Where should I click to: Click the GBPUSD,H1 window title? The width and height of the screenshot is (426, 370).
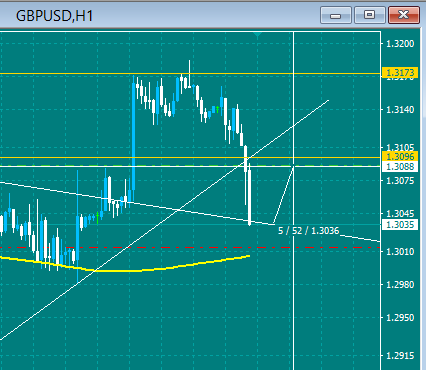click(54, 16)
